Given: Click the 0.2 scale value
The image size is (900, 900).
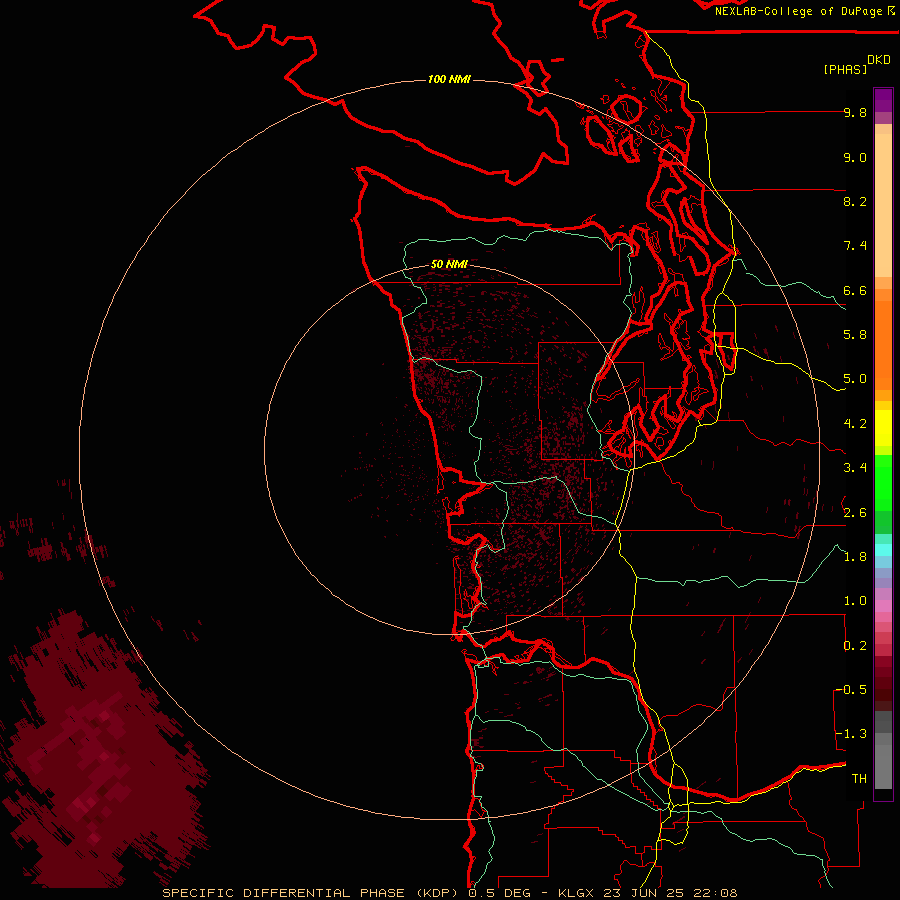Looking at the screenshot, I should click(855, 646).
